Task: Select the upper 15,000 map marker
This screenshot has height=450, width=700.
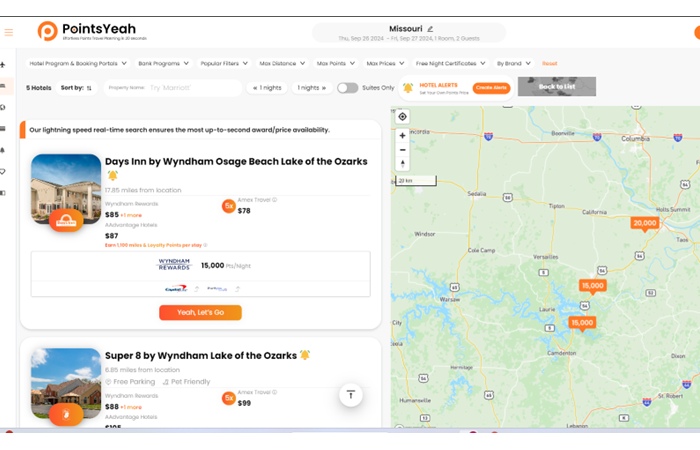Action: coord(592,286)
